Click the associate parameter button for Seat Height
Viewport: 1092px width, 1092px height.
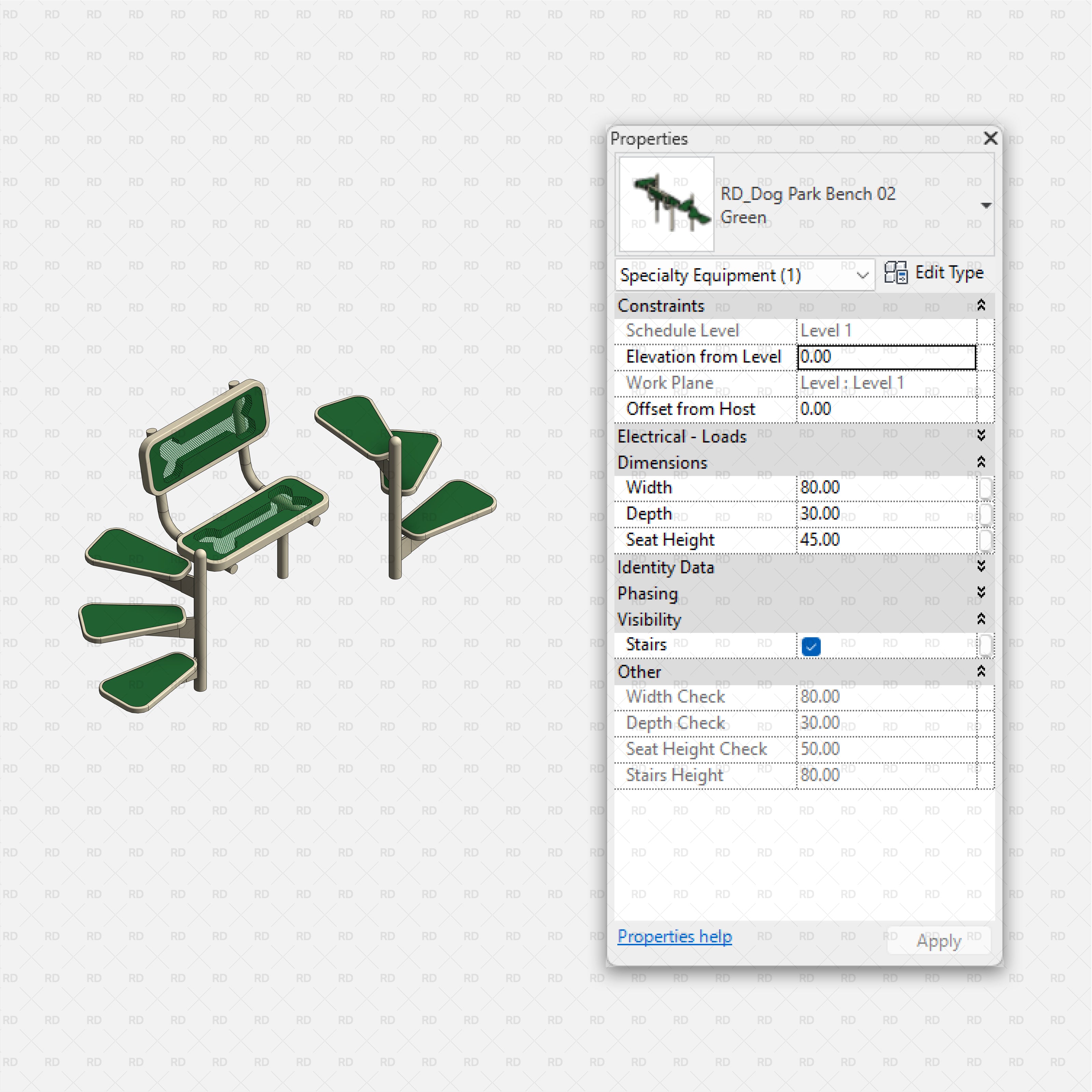click(x=985, y=540)
